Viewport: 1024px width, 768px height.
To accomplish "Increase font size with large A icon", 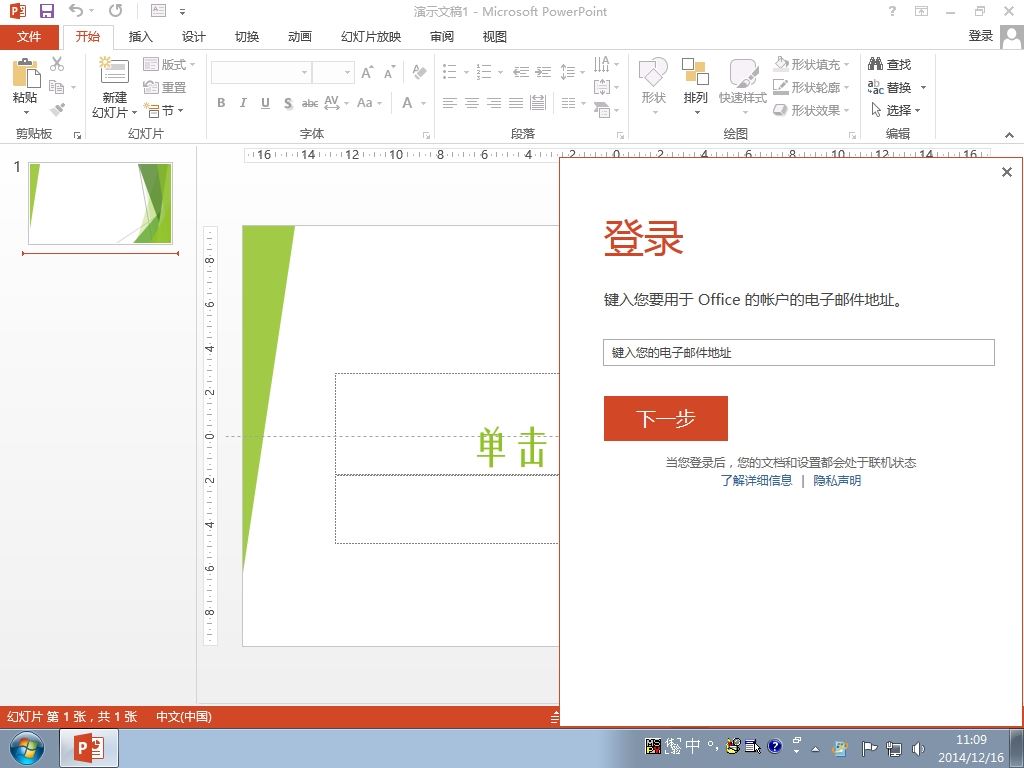I will tap(367, 72).
